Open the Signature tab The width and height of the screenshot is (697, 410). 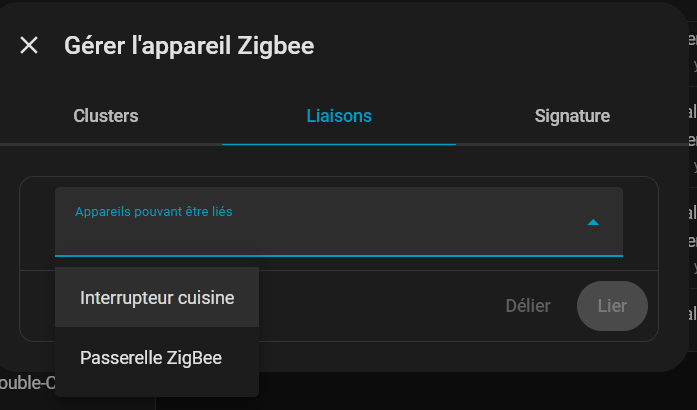tap(572, 116)
